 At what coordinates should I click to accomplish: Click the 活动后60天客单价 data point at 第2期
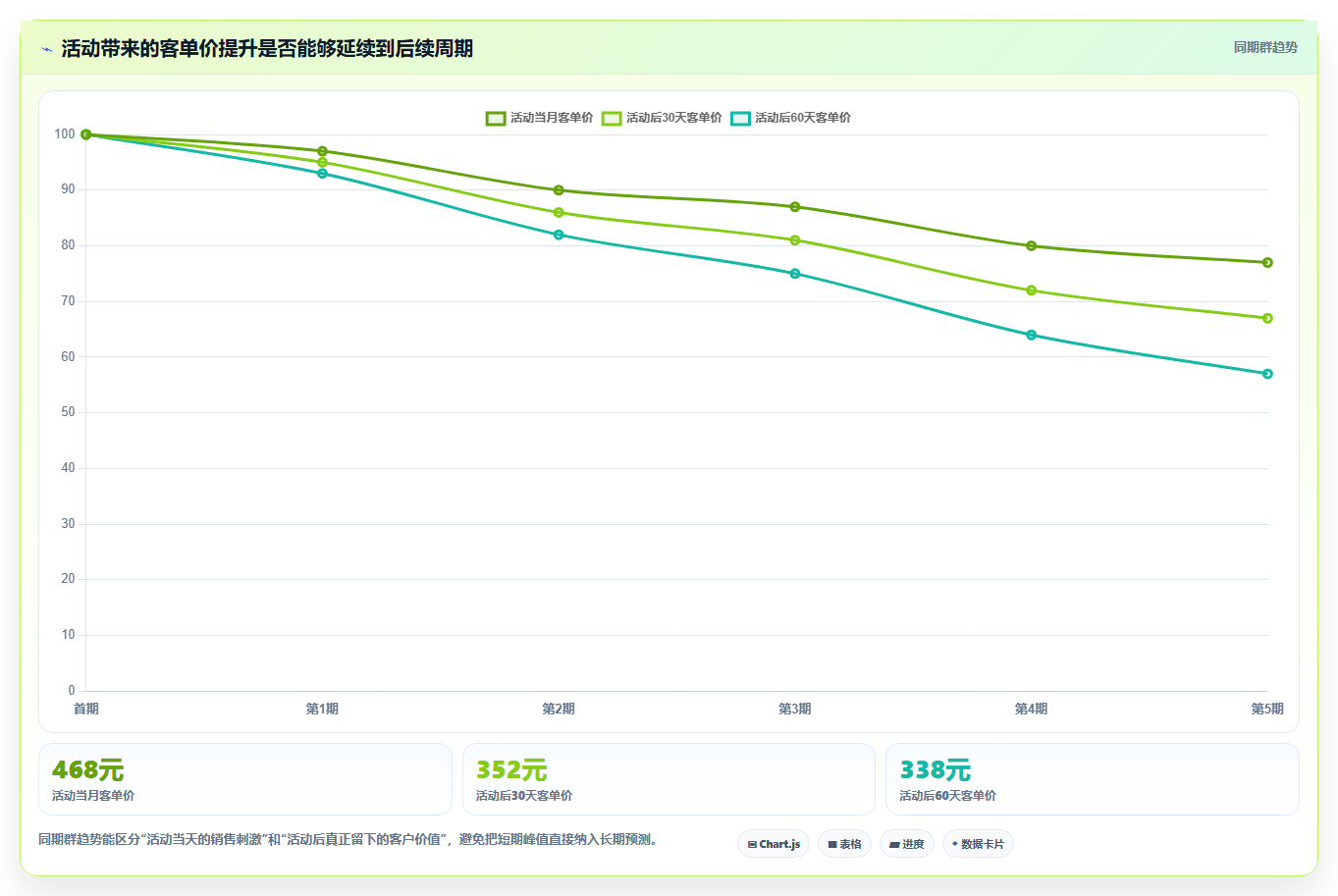click(x=559, y=235)
